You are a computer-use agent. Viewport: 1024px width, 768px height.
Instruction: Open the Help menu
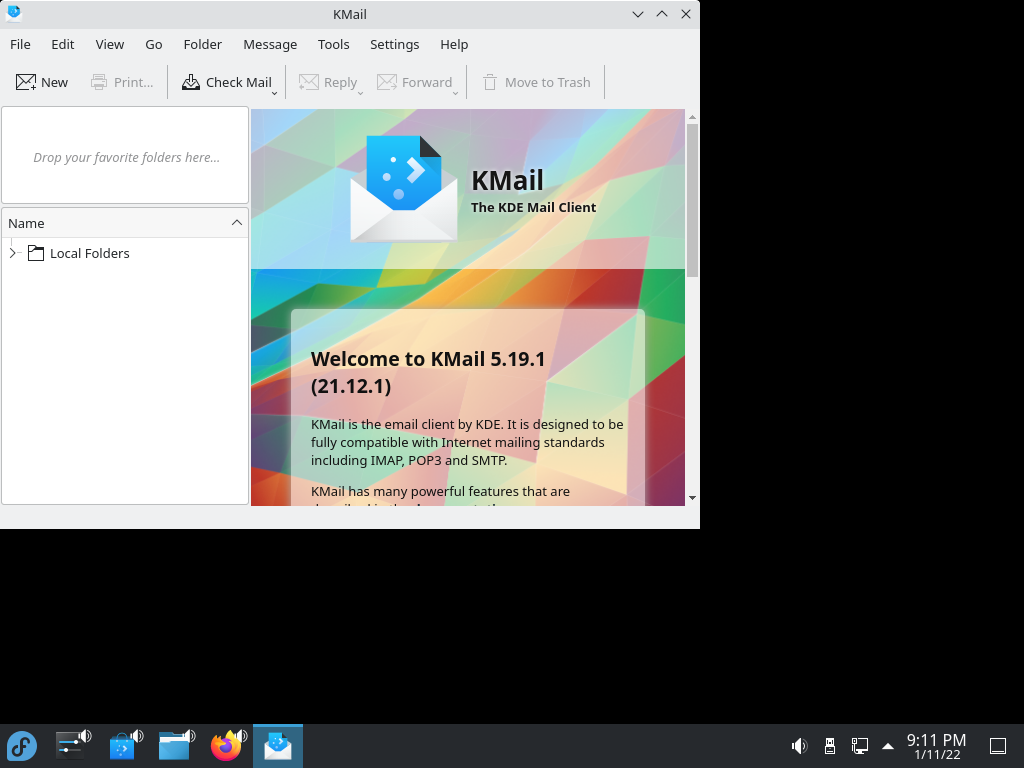coord(454,44)
